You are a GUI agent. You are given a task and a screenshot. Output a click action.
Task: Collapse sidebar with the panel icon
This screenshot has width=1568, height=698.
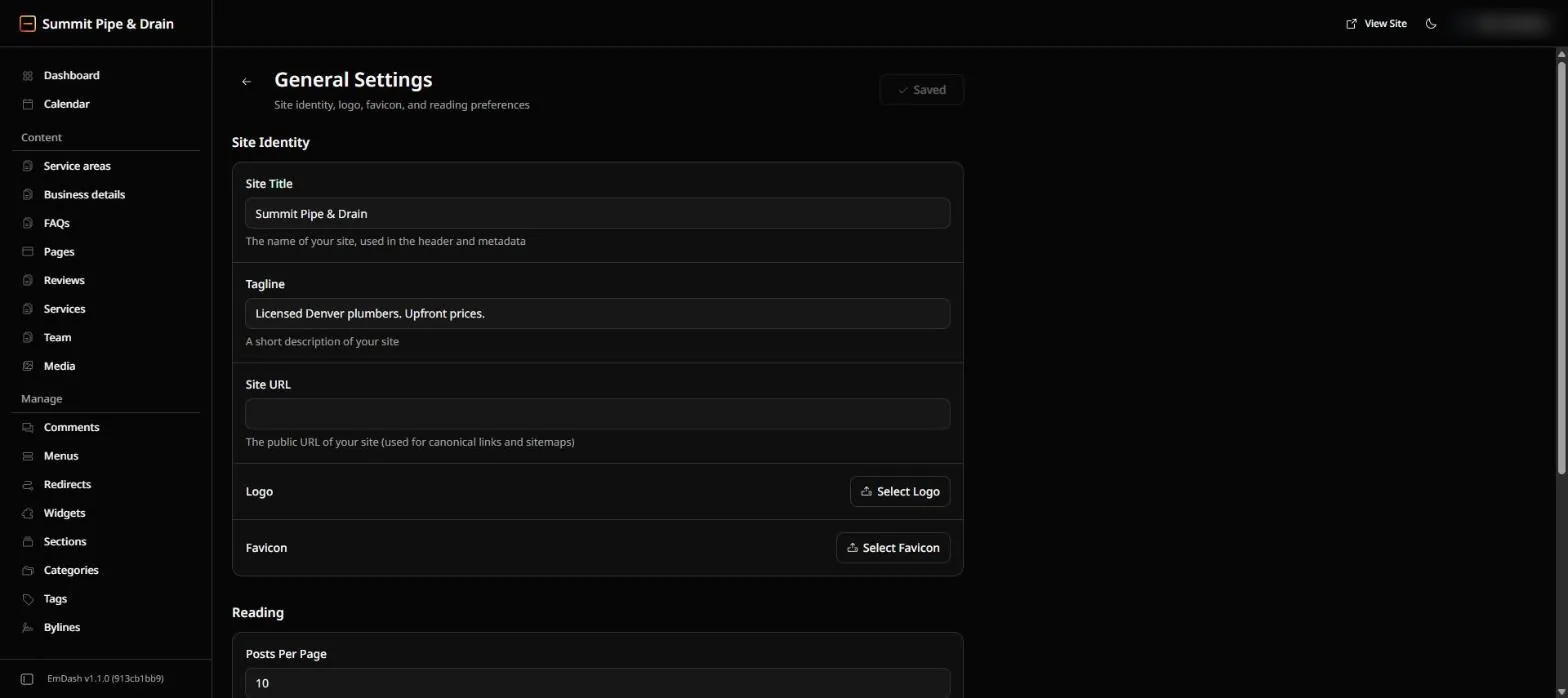(x=27, y=679)
